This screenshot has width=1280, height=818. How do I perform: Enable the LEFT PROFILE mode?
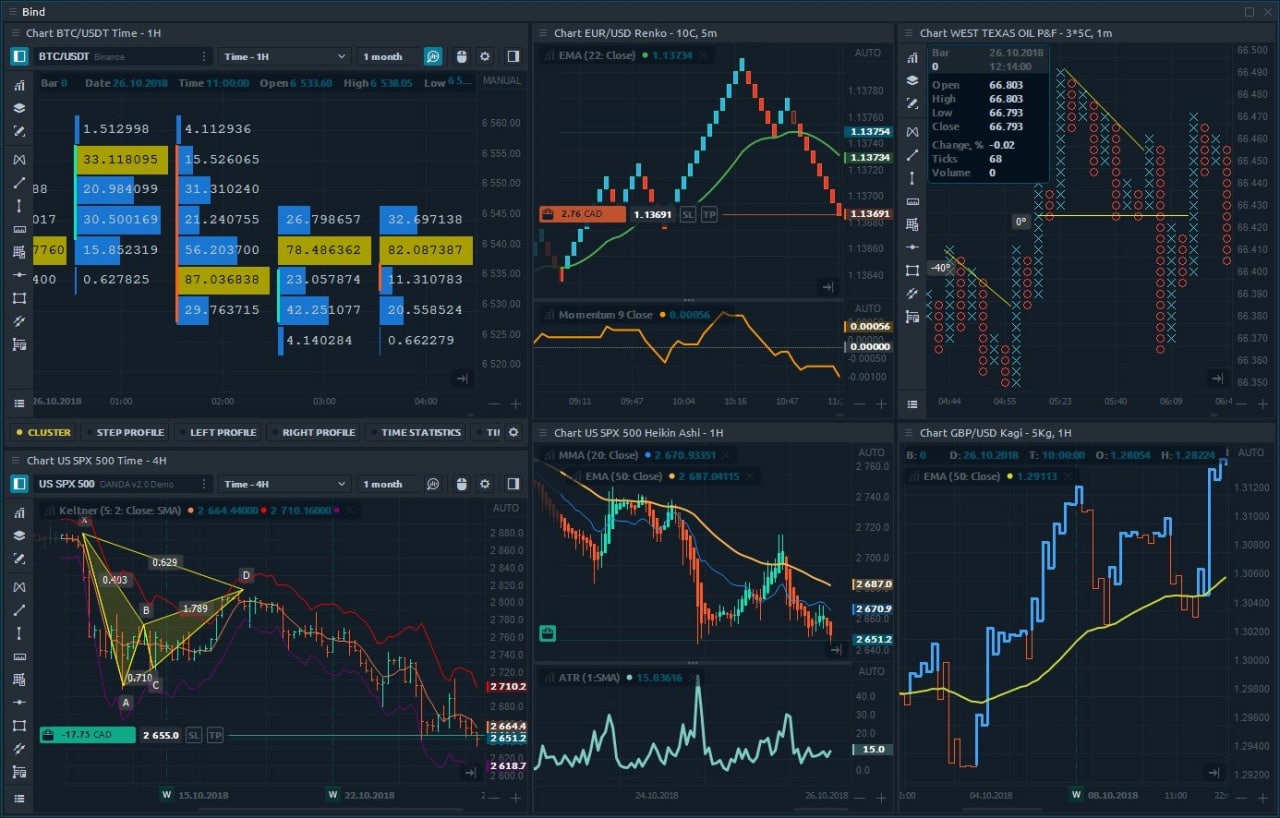coord(217,433)
